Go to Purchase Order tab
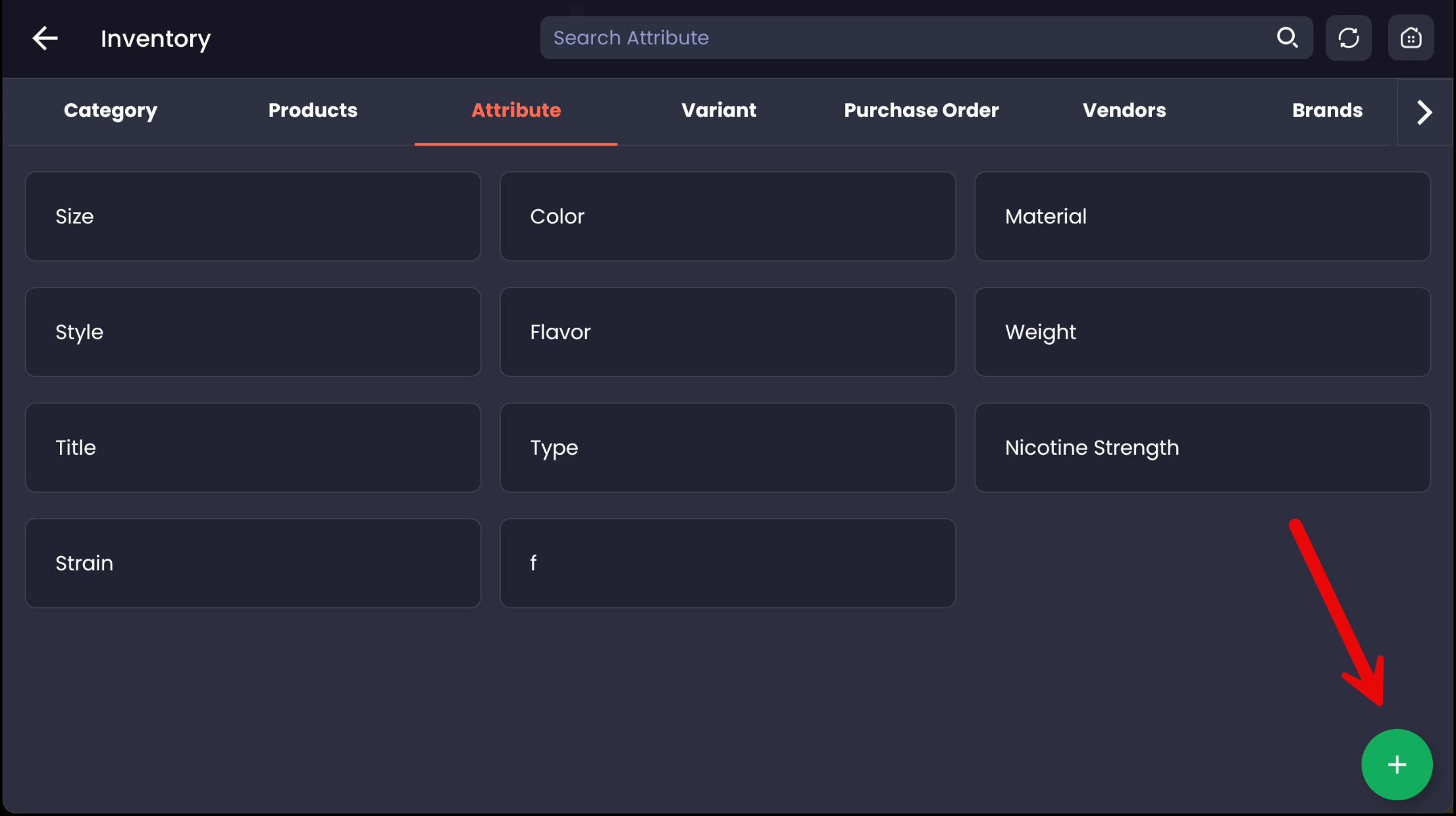 click(x=921, y=111)
